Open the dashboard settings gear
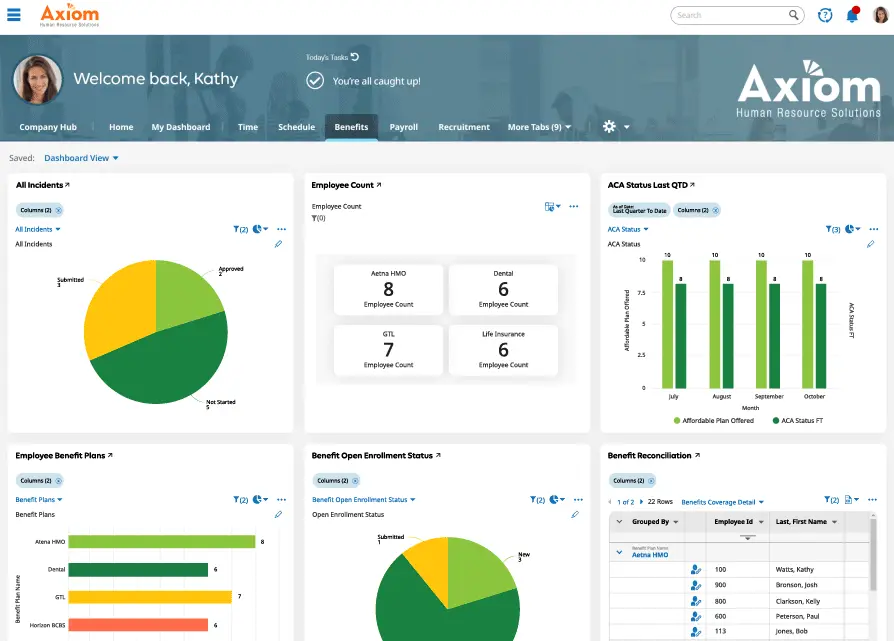The image size is (894, 641). (x=609, y=127)
